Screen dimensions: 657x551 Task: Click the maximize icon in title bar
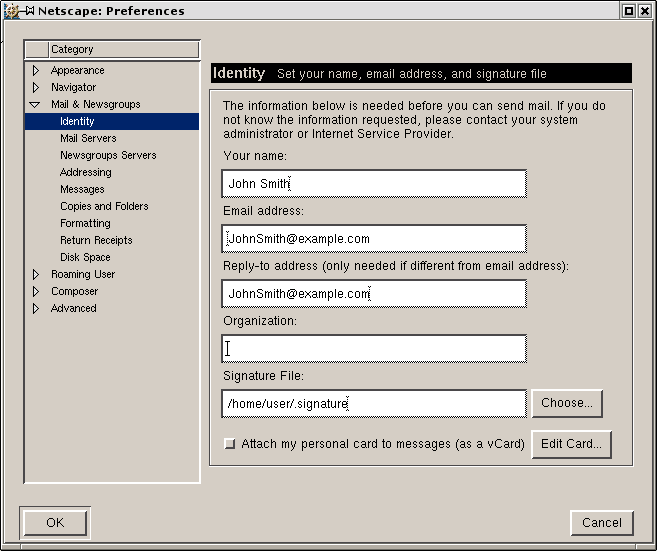(628, 11)
